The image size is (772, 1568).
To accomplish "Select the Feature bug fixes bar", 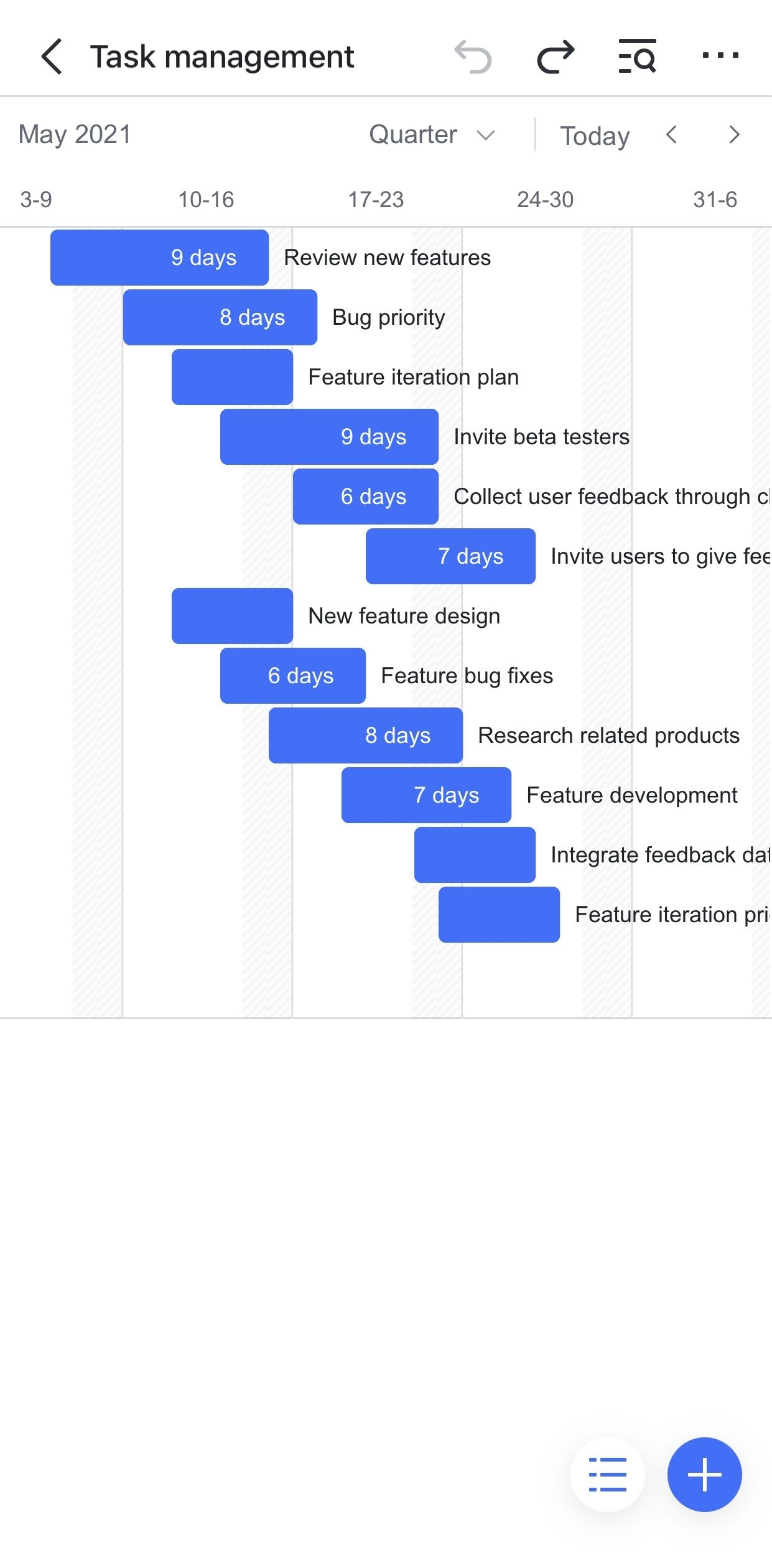I will [x=292, y=676].
